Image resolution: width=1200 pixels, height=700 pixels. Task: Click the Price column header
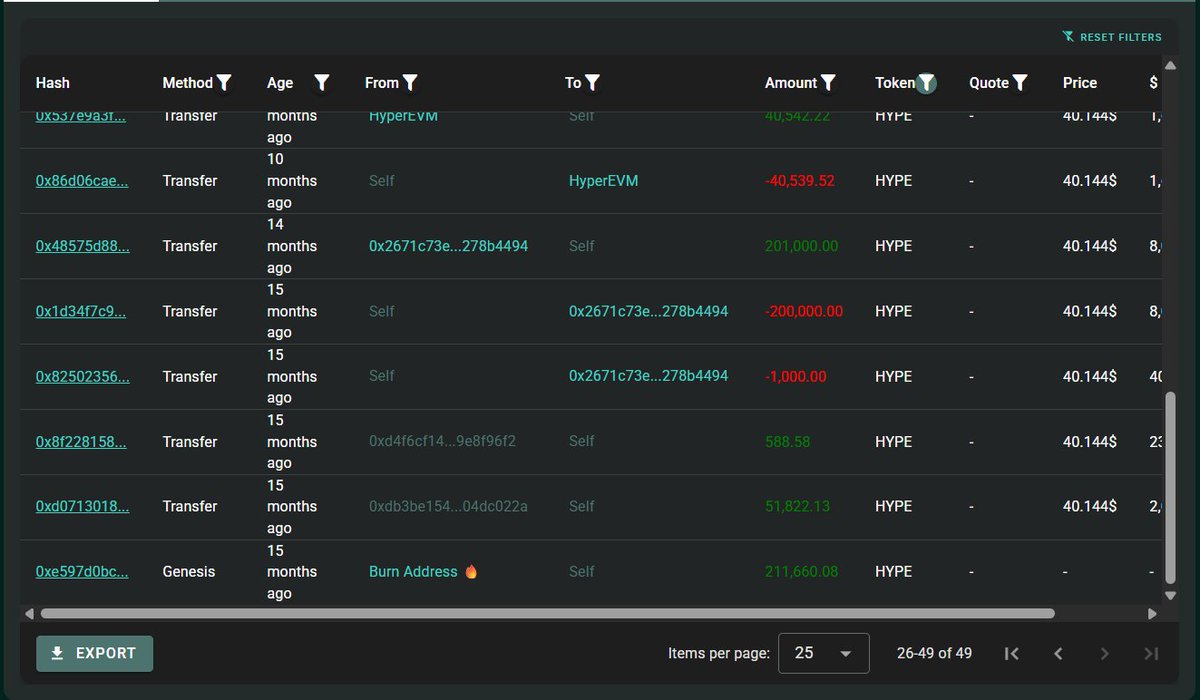coord(1080,83)
